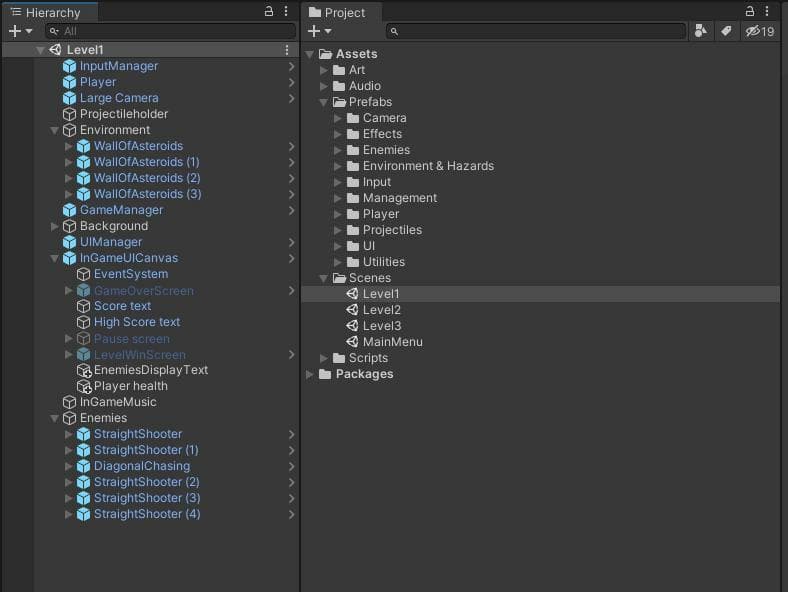This screenshot has width=788, height=592.
Task: Select the GameOverScreen object
Action: [144, 290]
